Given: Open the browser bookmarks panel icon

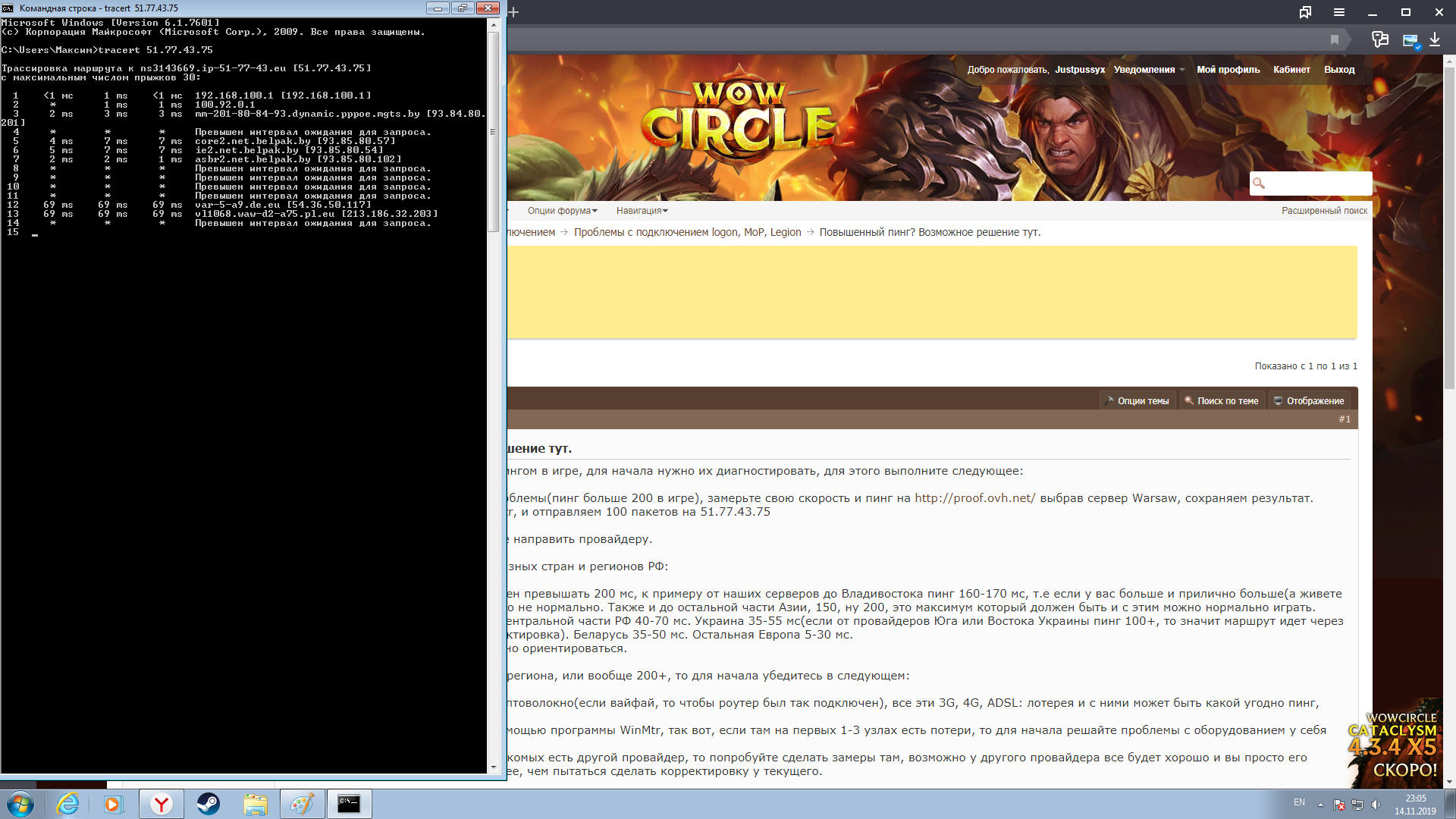Looking at the screenshot, I should tap(1305, 12).
